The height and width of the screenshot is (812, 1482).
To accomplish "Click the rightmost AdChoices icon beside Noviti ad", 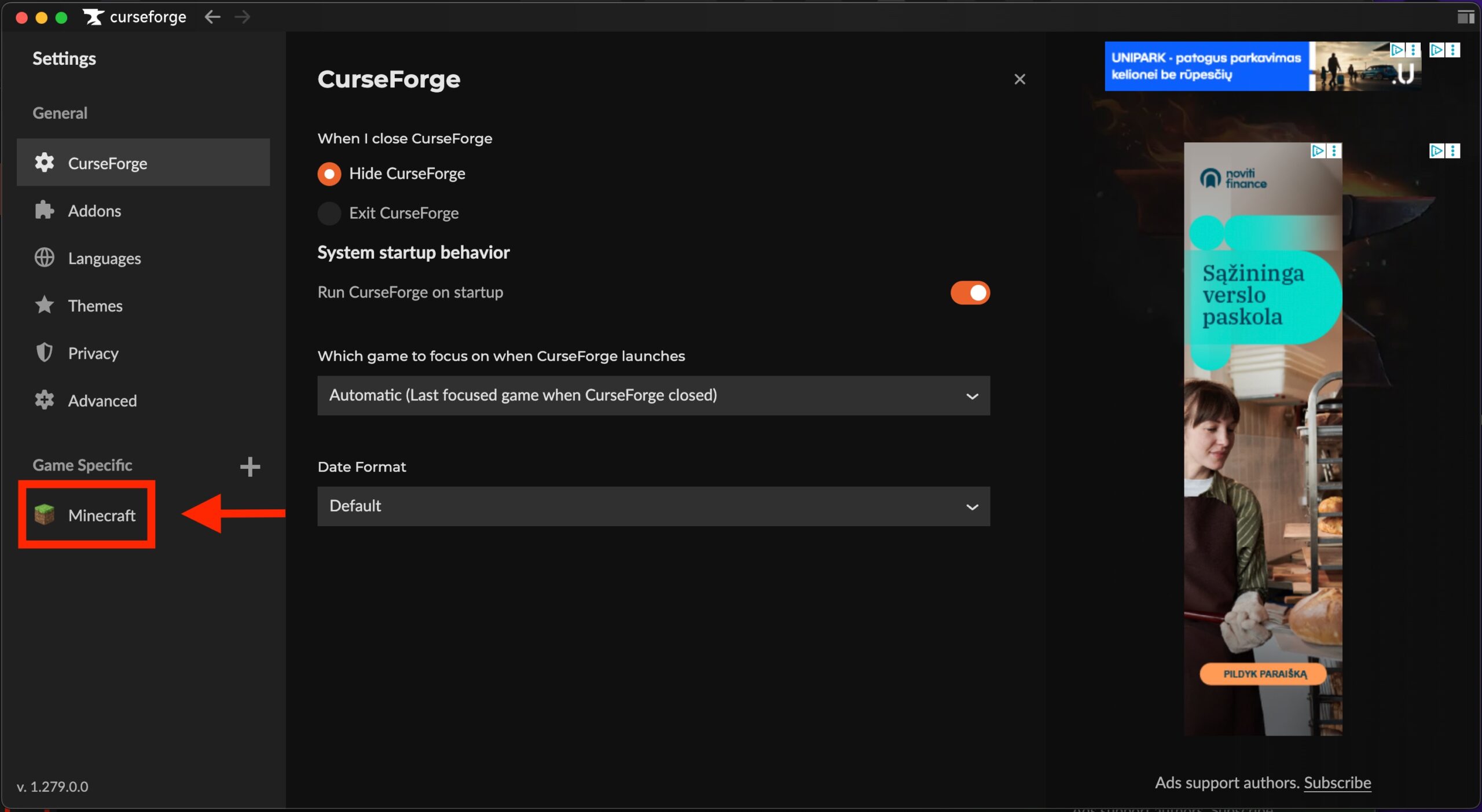I will point(1436,151).
